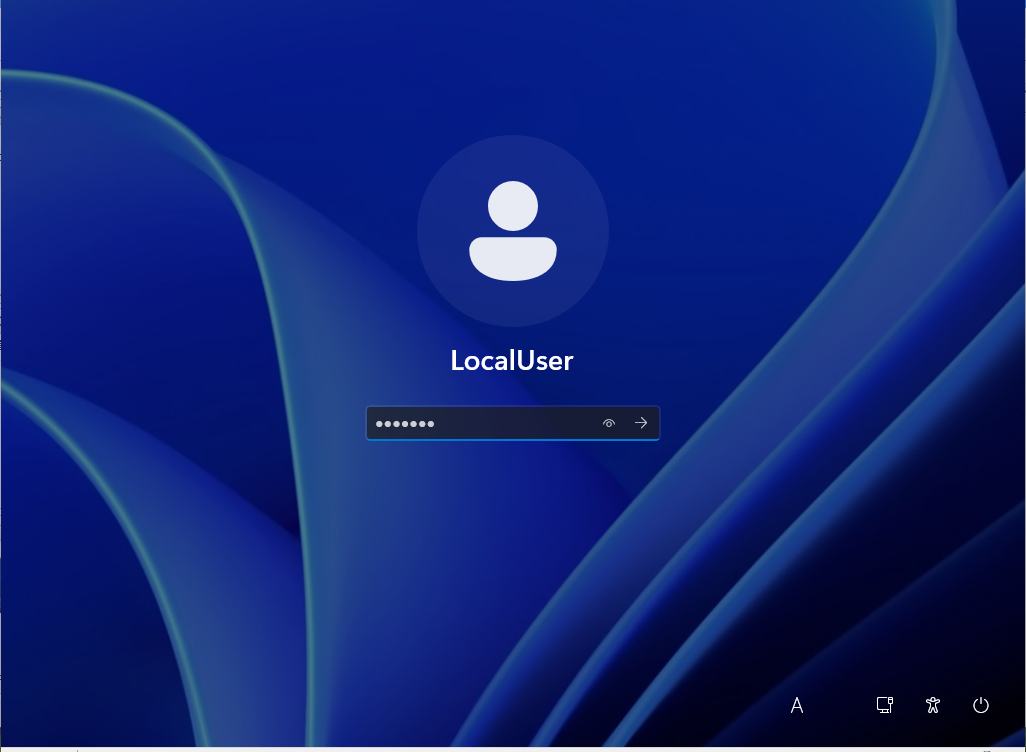Expand the shutdown and restart menu
This screenshot has height=752, width=1026.
pyautogui.click(x=980, y=705)
